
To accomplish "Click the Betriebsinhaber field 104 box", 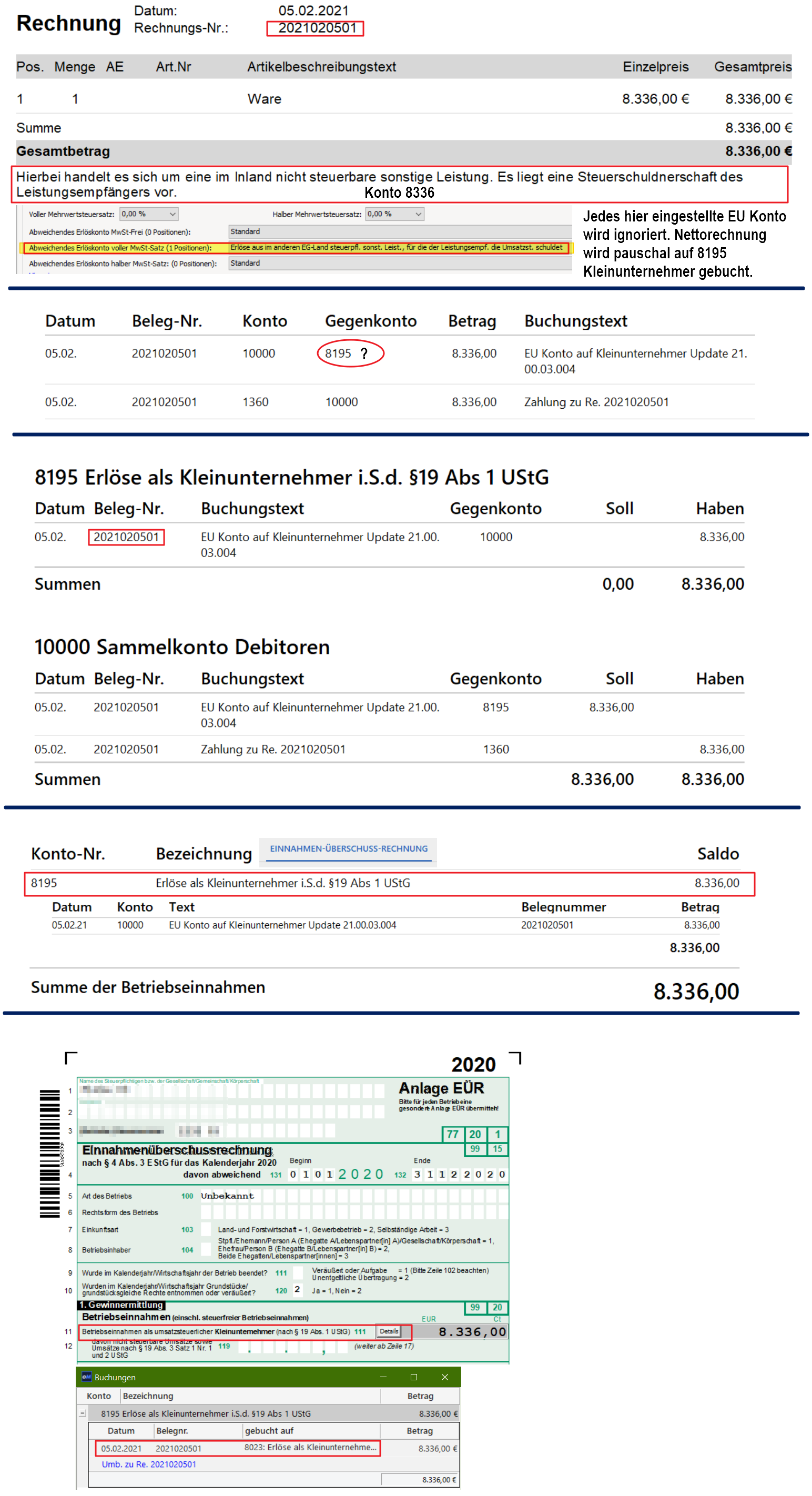I will [x=206, y=1249].
